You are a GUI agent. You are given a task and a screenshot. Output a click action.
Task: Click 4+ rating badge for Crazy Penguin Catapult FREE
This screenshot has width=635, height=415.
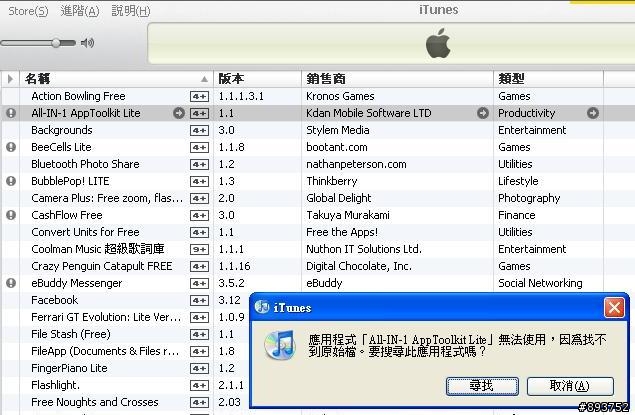(x=200, y=266)
